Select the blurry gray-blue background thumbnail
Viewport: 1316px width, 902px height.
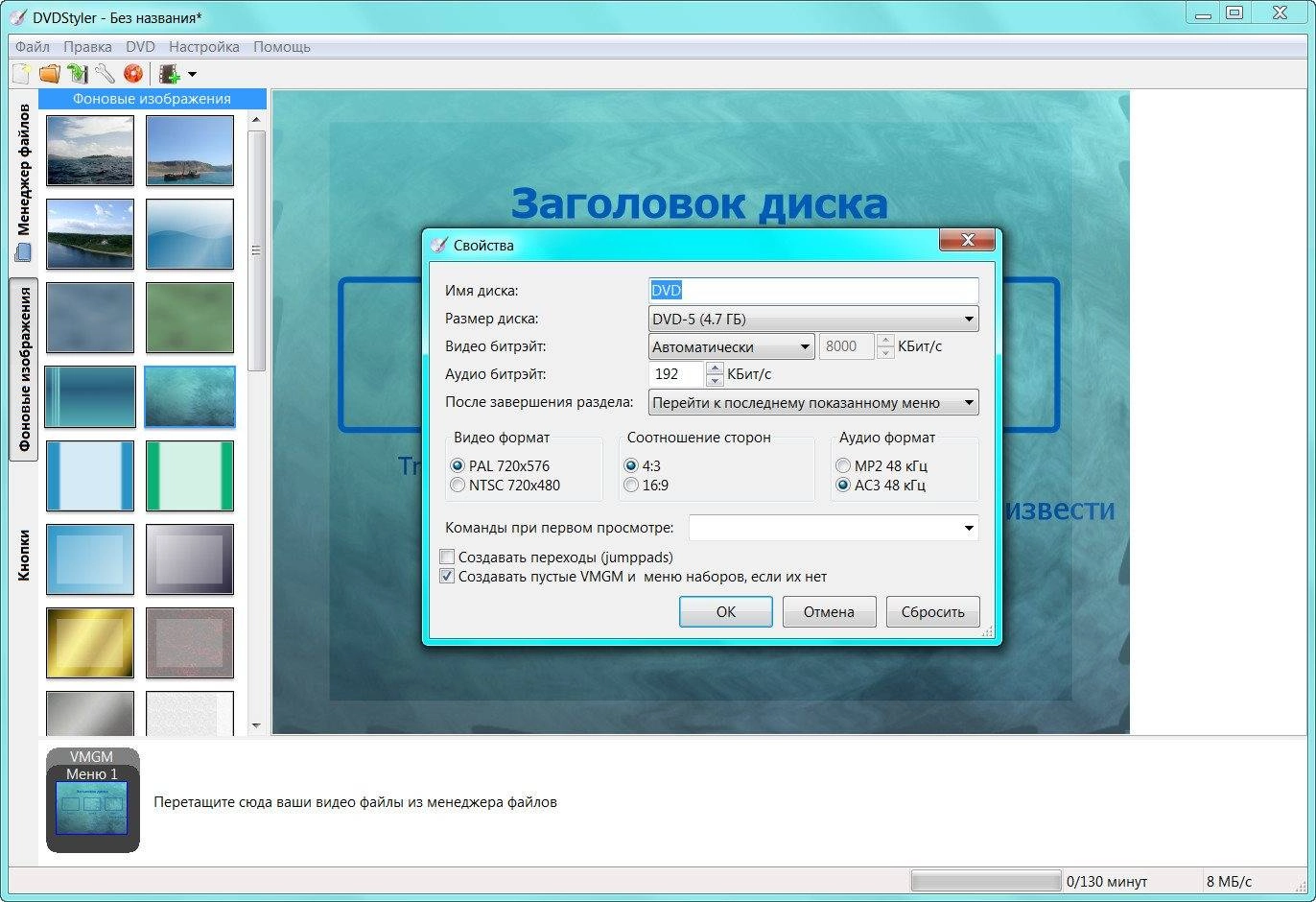90,318
